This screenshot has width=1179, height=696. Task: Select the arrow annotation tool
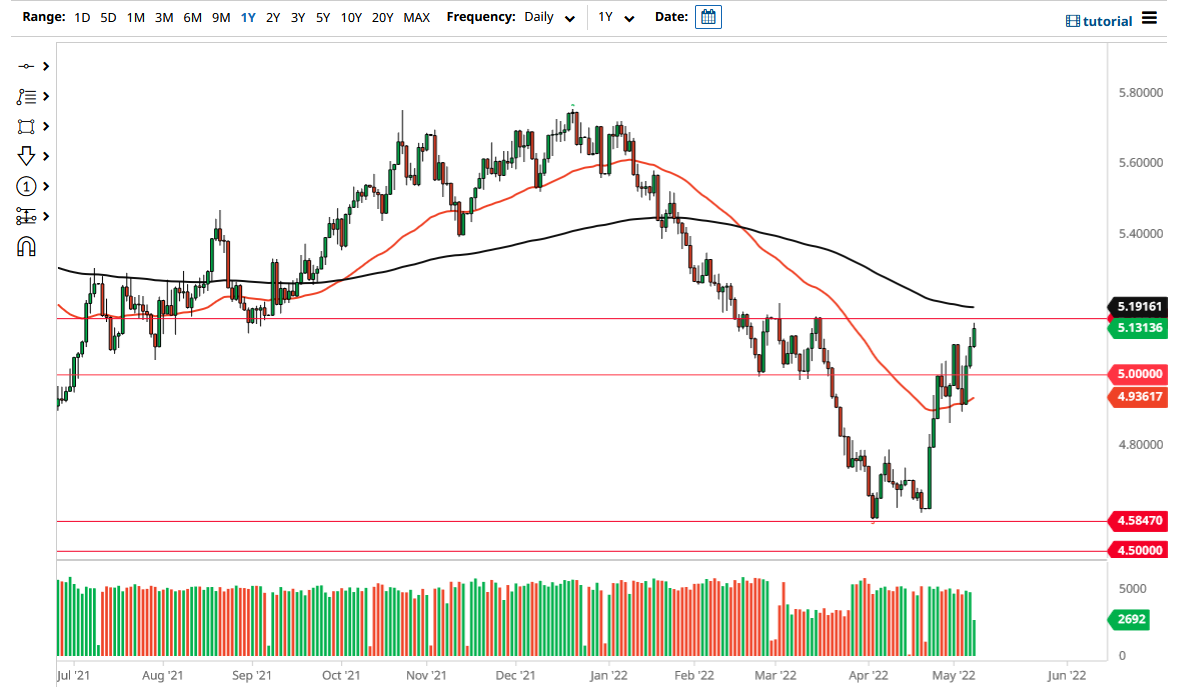click(x=28, y=156)
